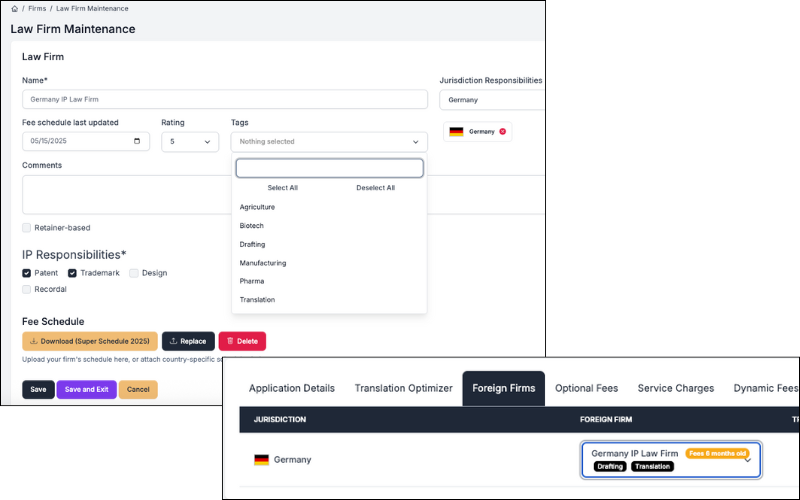
Task: Check the Design checkbox
Action: tap(134, 273)
